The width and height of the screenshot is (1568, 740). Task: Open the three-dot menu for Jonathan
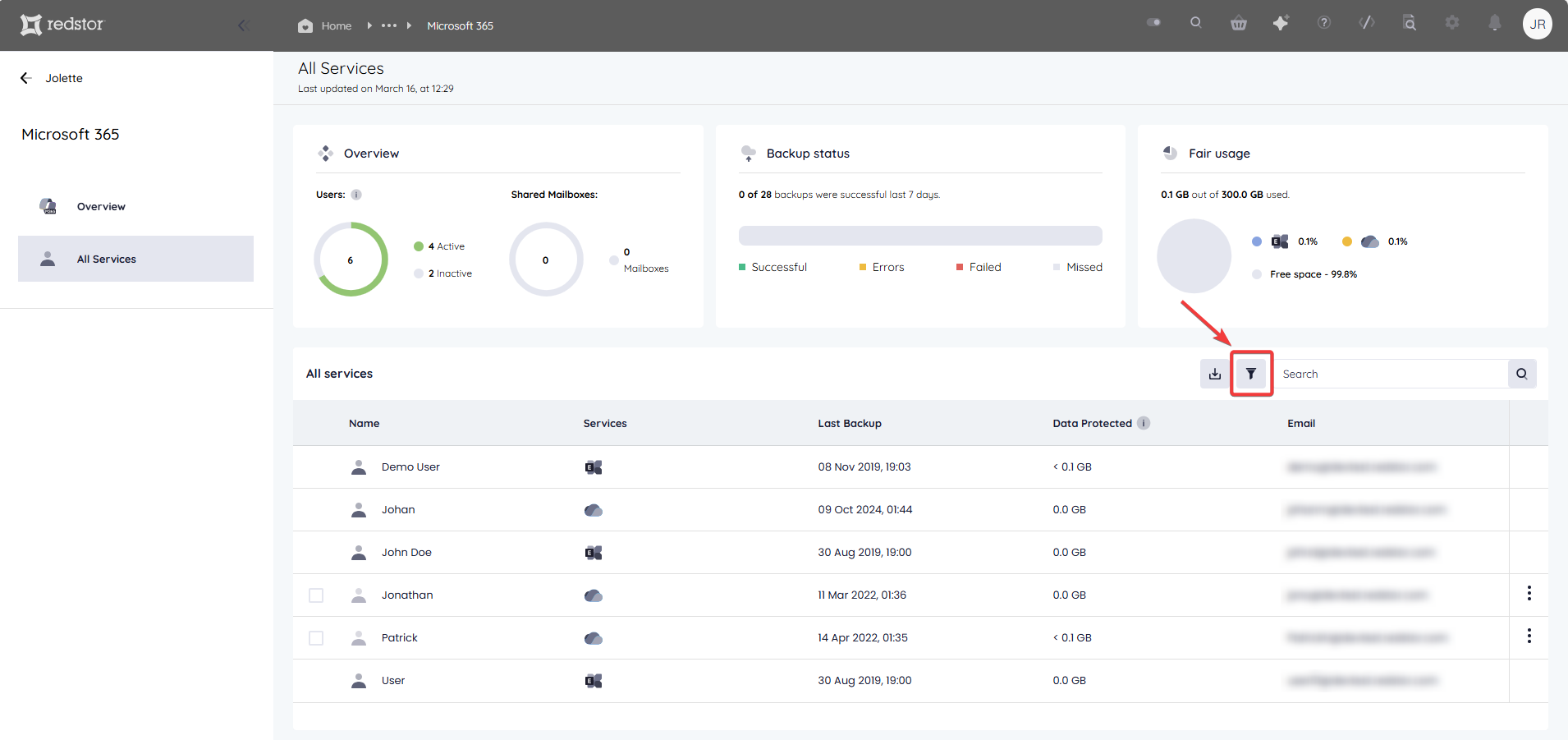coord(1529,593)
